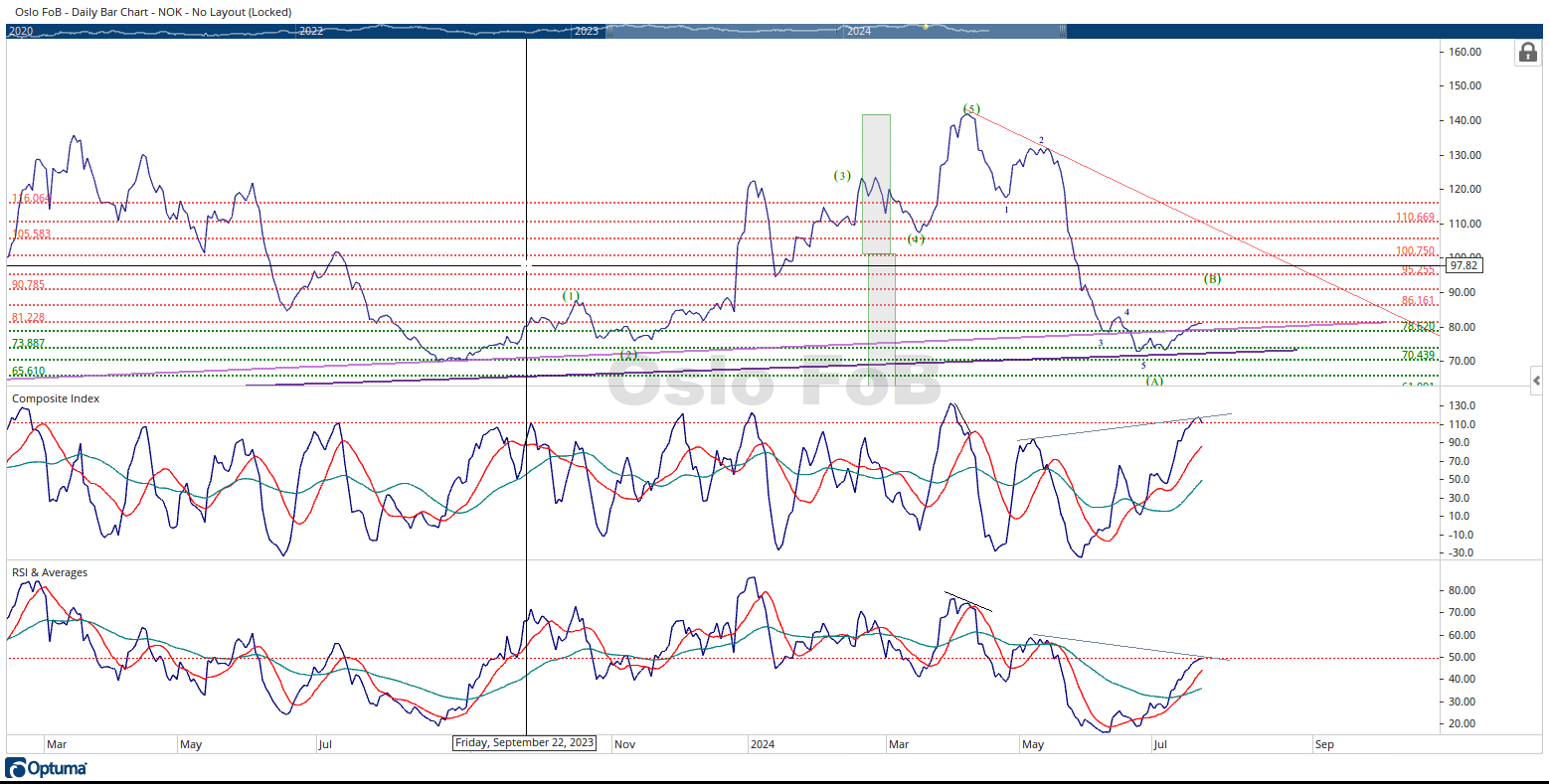Select the green wave label (3)
The image size is (1549, 784).
[x=842, y=176]
